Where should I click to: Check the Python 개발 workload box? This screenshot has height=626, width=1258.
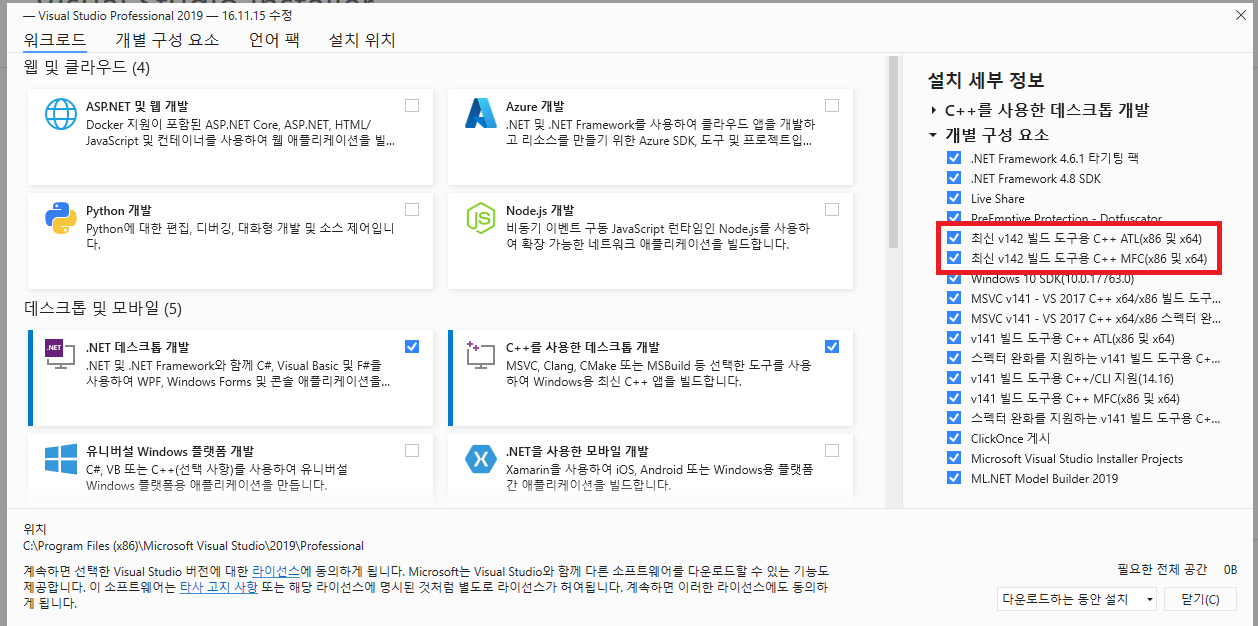[x=412, y=209]
